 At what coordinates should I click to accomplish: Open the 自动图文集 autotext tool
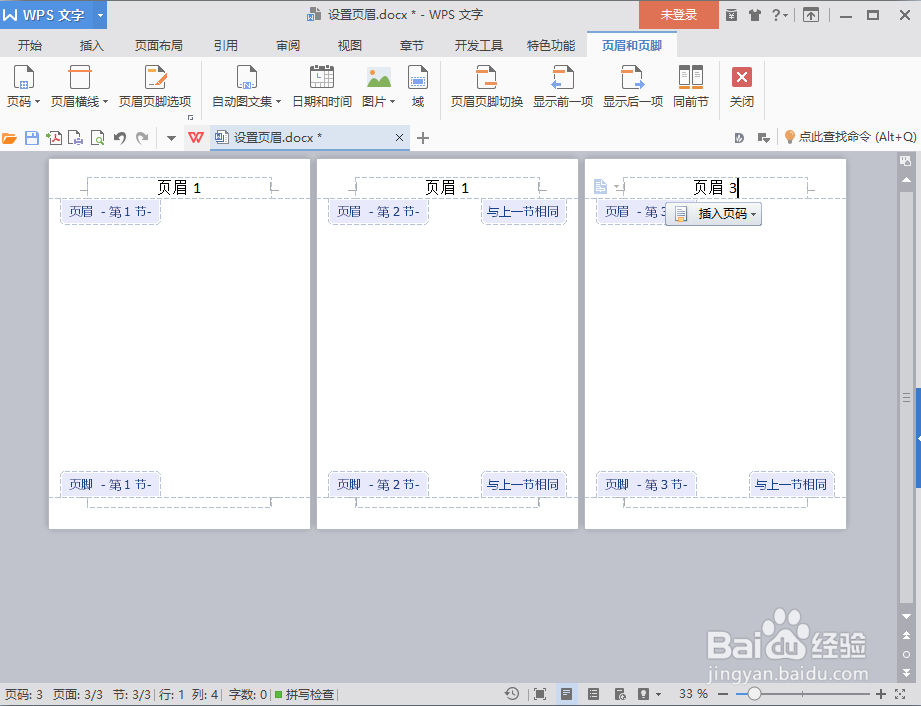pyautogui.click(x=246, y=86)
